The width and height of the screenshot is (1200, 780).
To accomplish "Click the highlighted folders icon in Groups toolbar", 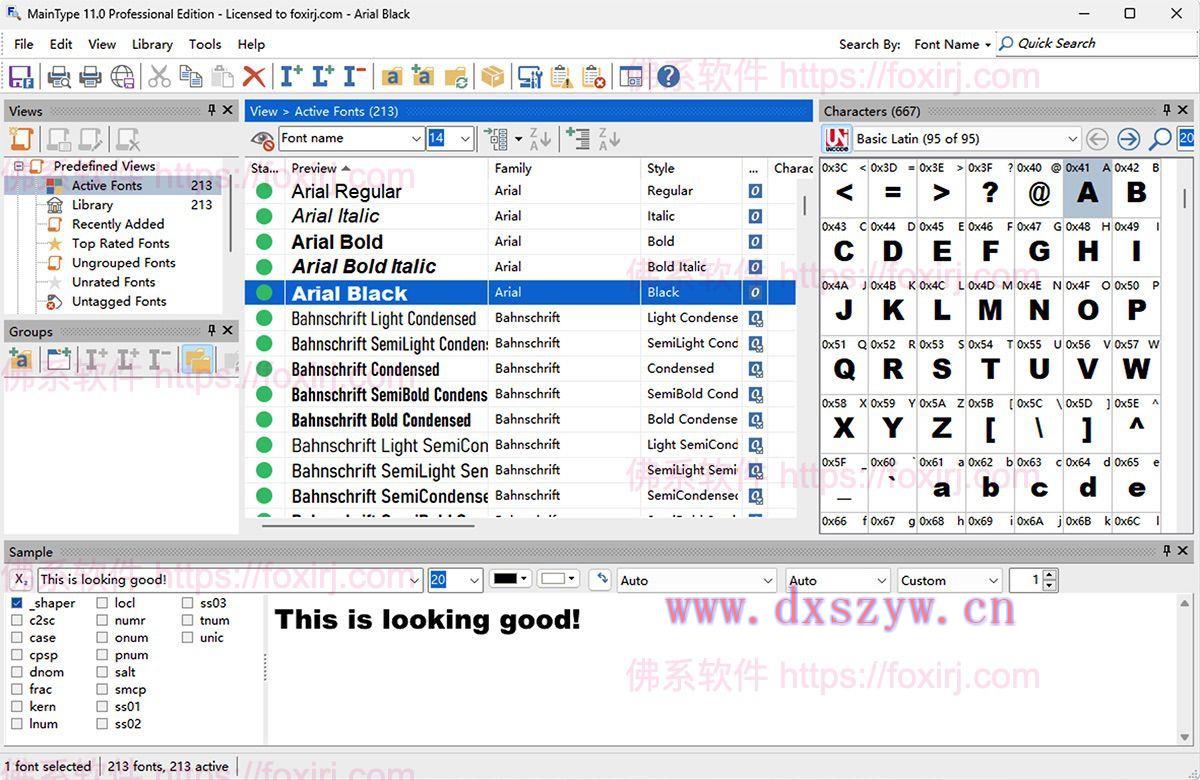I will (197, 360).
